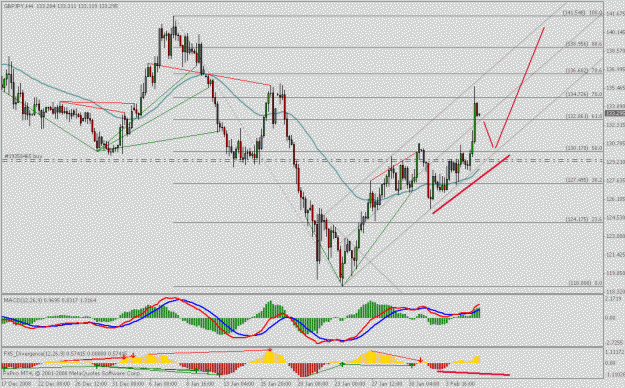The height and width of the screenshot is (388, 625).
Task: Click the Fibonacci 0.0 level label at 118.808
Action: click(585, 283)
